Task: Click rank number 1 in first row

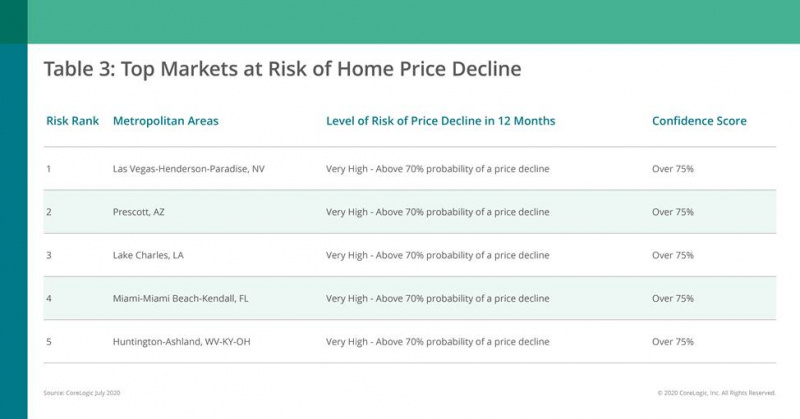Action: point(49,169)
